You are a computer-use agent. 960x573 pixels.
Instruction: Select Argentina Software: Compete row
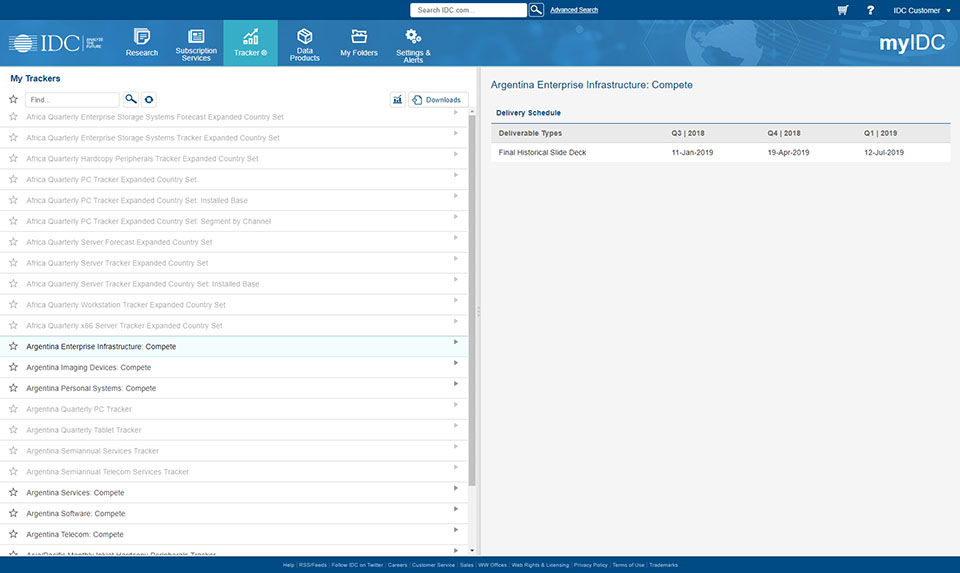[x=234, y=513]
